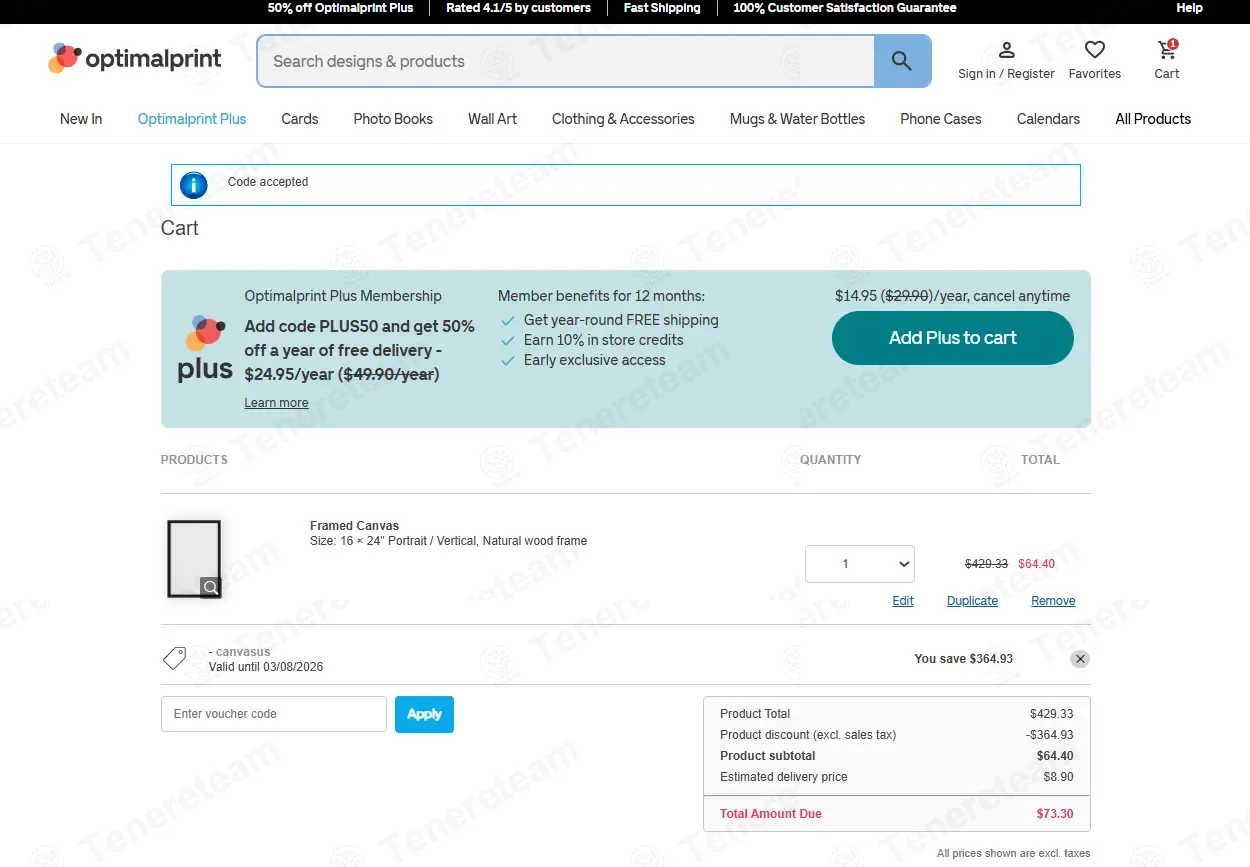Screen dimensions: 1250x867
Task: Open the Cart icon in header
Action: 1167,50
